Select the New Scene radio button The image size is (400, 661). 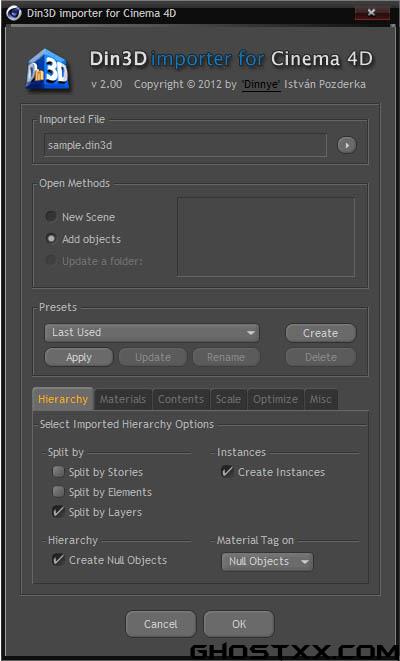pyautogui.click(x=51, y=217)
